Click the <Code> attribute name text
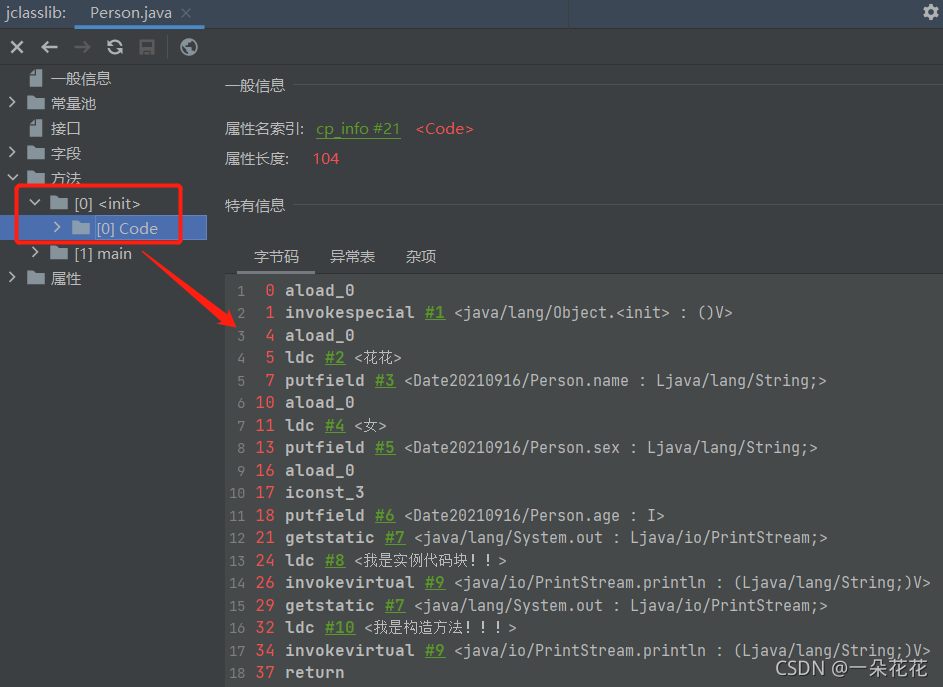 point(444,129)
